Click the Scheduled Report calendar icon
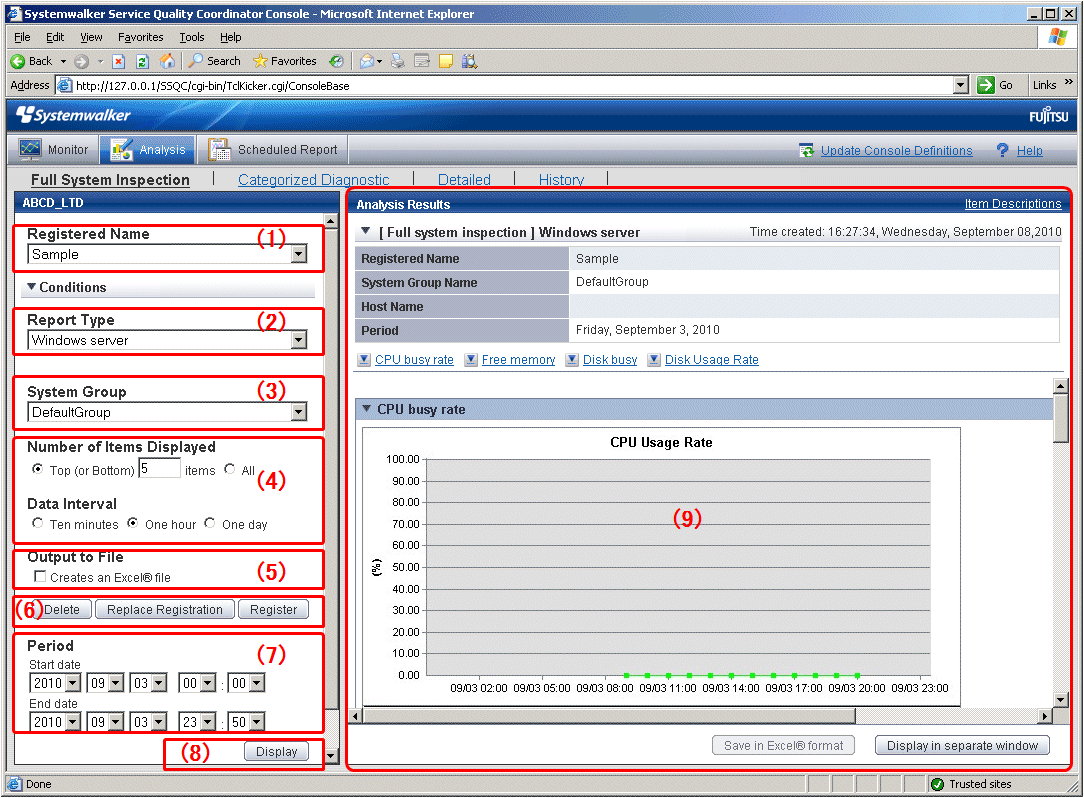 219,149
